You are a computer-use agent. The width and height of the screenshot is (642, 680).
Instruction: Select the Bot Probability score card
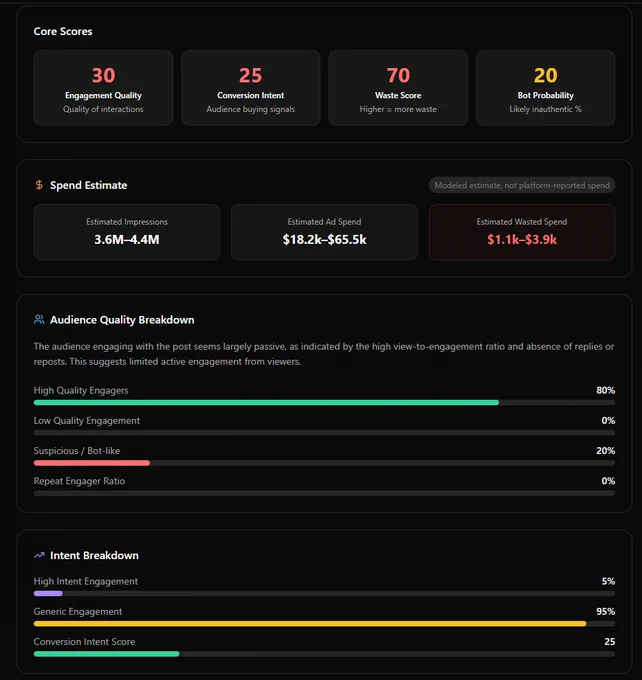pyautogui.click(x=546, y=88)
